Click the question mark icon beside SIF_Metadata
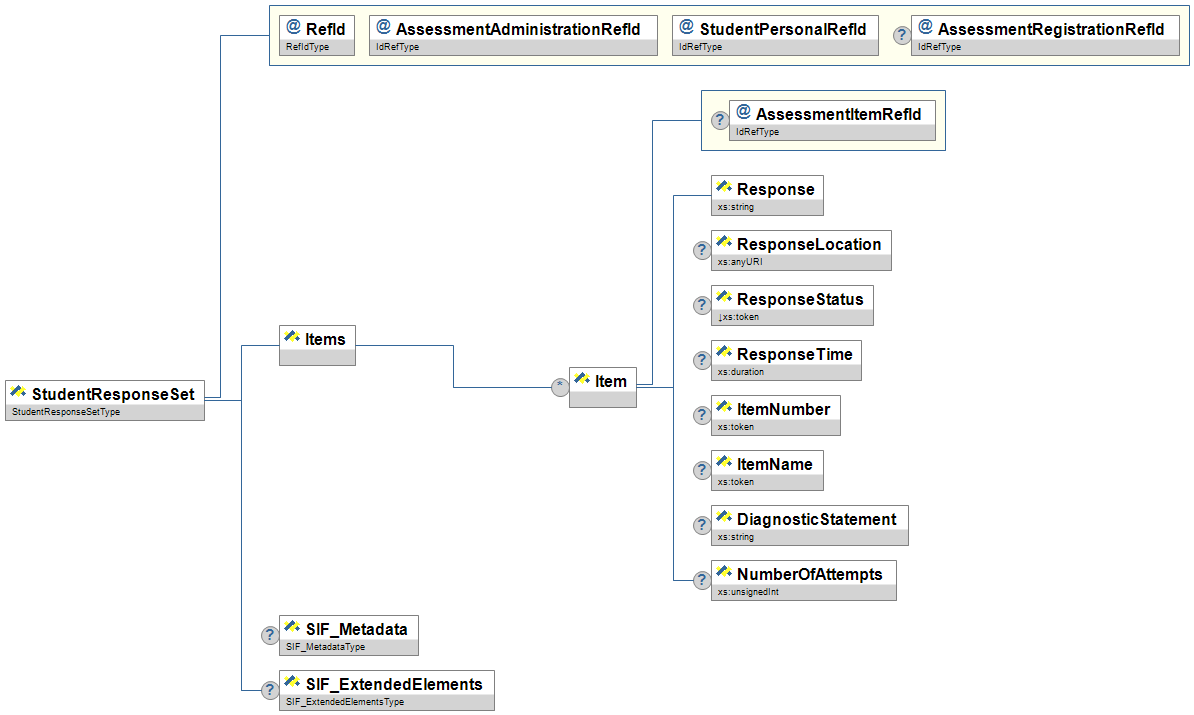Viewport: 1194px width, 715px height. pos(269,635)
